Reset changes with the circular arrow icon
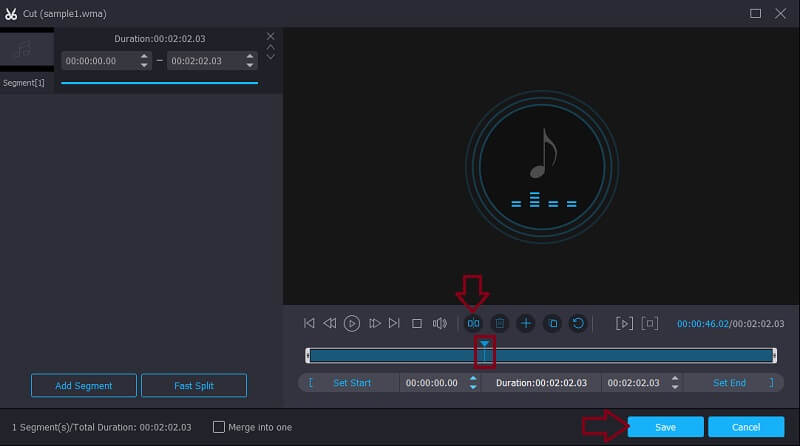800x446 pixels. pyautogui.click(x=578, y=323)
